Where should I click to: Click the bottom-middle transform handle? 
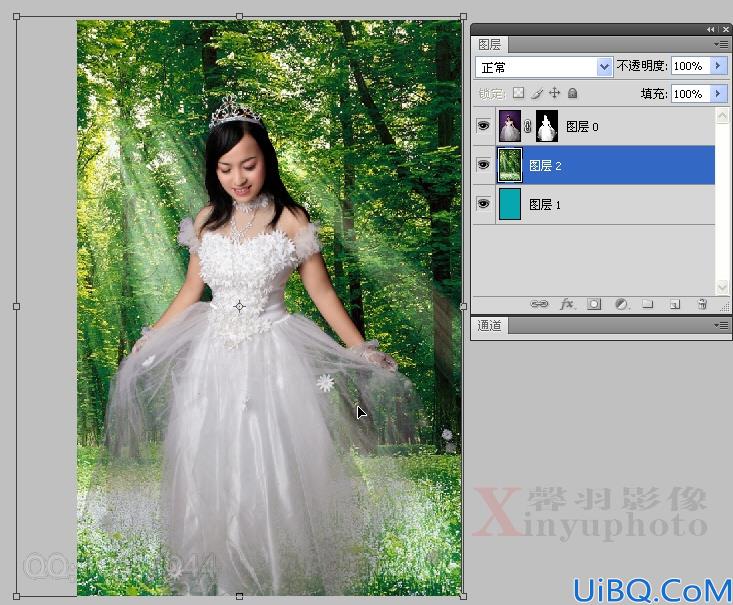pos(239,596)
